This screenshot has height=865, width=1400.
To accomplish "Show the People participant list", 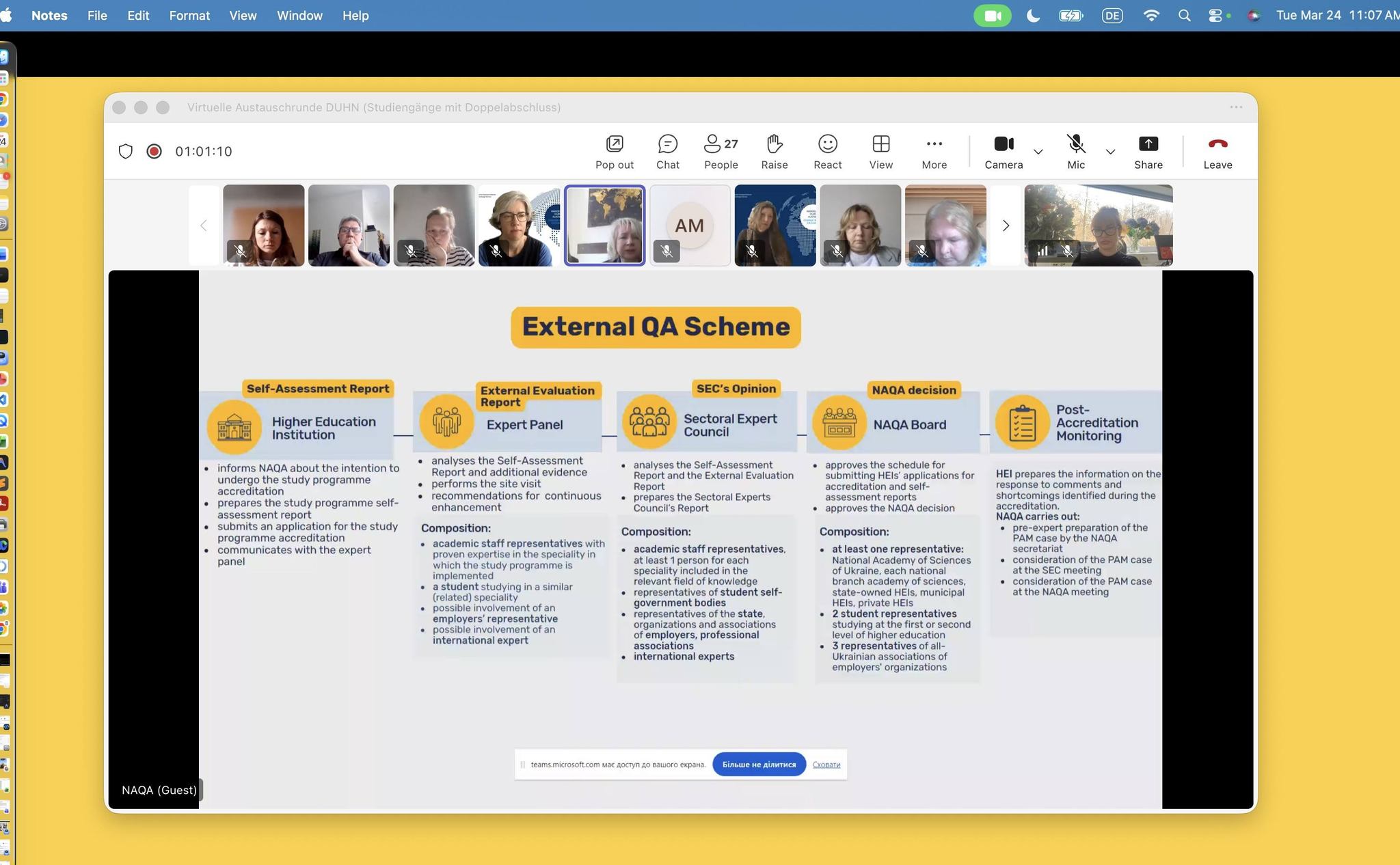I will click(721, 152).
